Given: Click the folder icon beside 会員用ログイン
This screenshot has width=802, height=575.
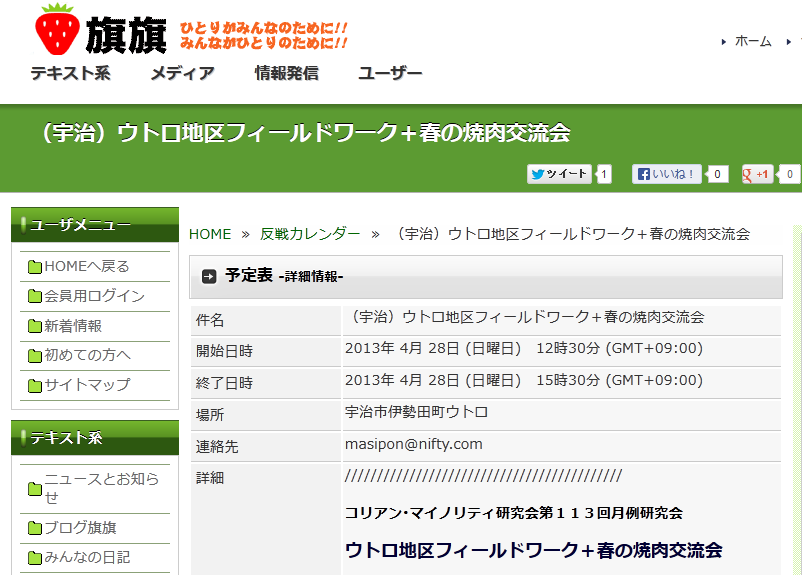Looking at the screenshot, I should (x=34, y=296).
